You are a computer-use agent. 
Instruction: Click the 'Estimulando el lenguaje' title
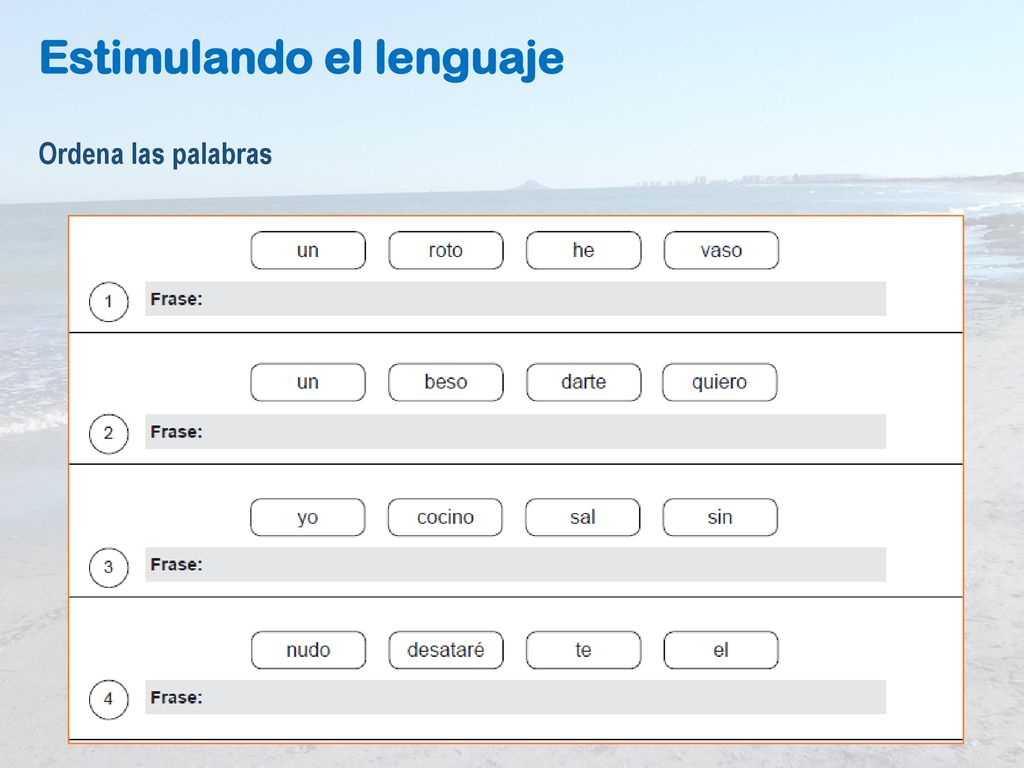point(301,59)
